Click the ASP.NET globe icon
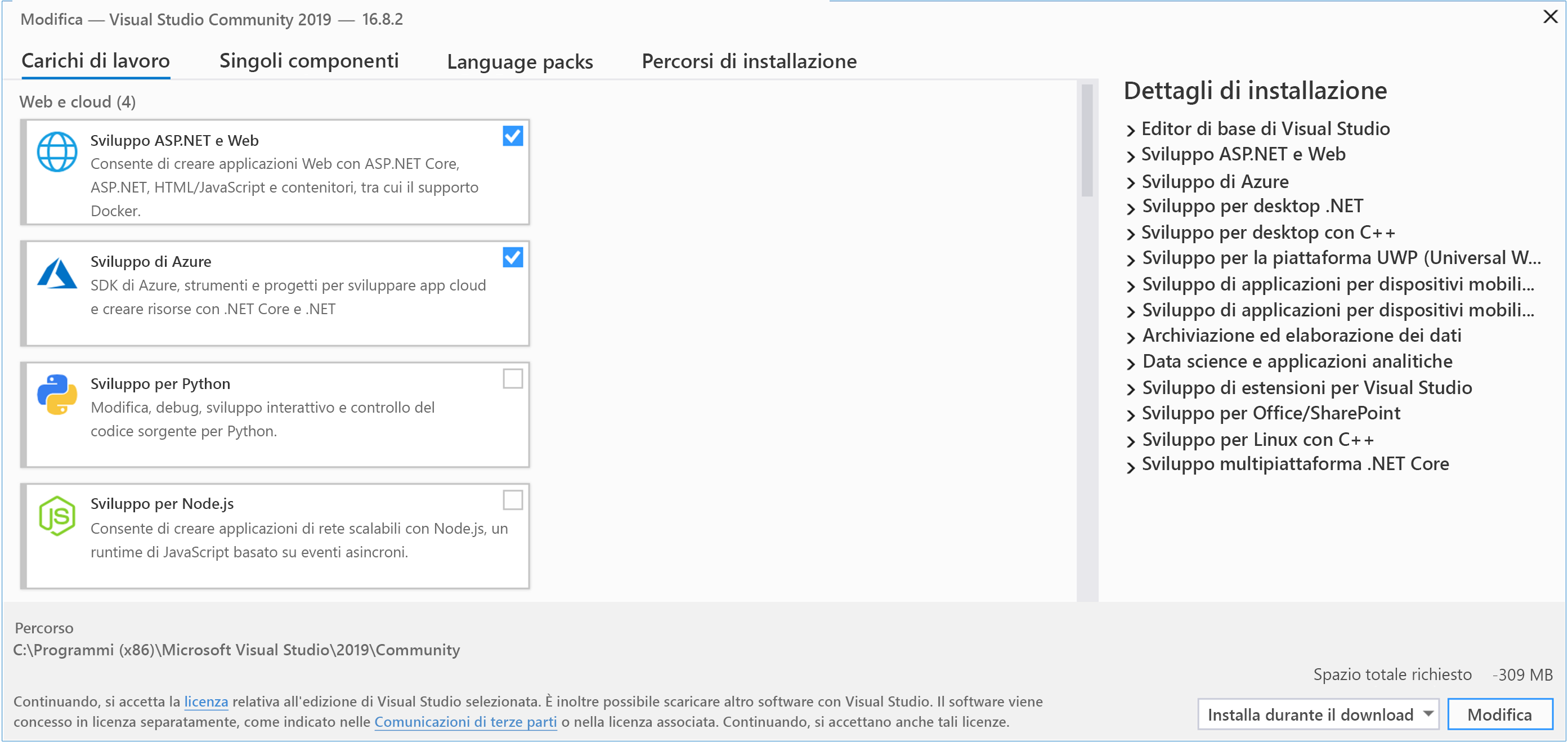The height and width of the screenshot is (742, 1568). coord(57,151)
